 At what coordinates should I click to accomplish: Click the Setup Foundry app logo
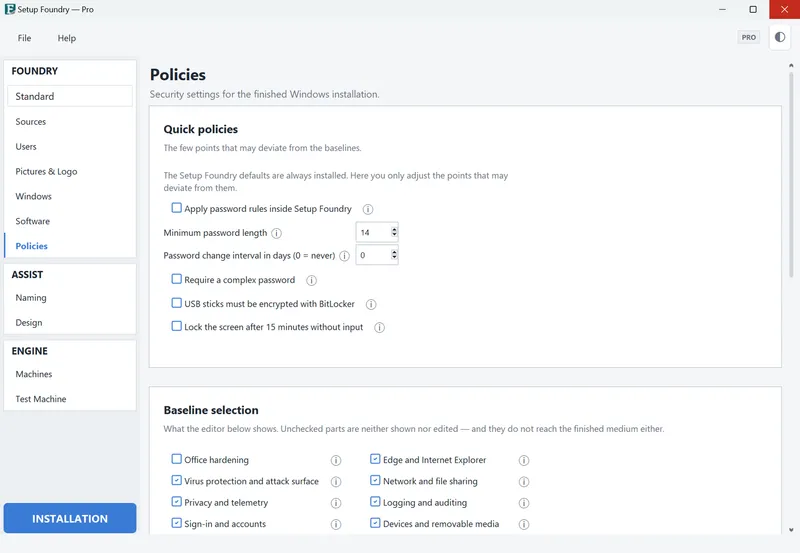pyautogui.click(x=10, y=9)
